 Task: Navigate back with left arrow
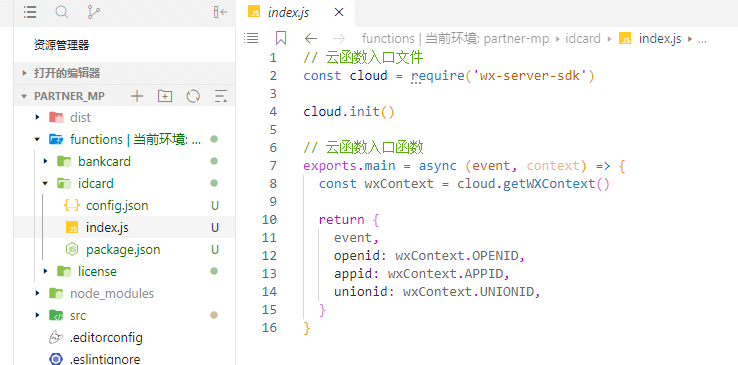pyautogui.click(x=311, y=39)
